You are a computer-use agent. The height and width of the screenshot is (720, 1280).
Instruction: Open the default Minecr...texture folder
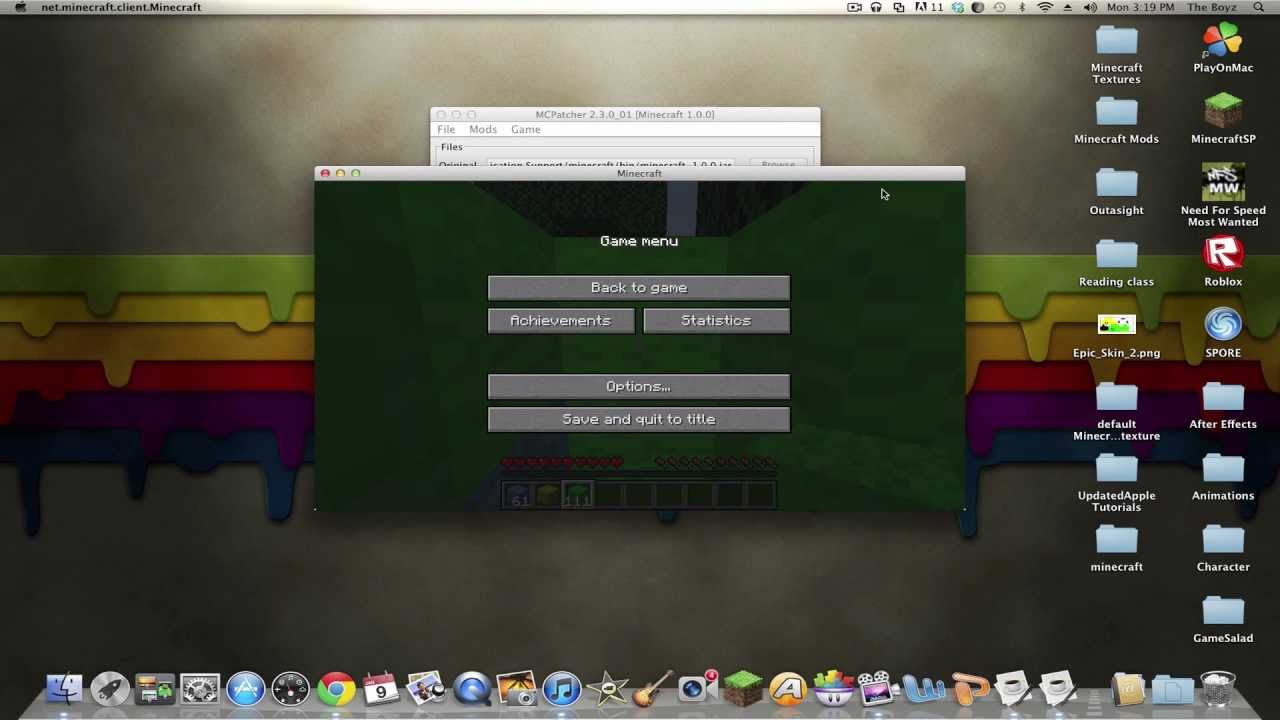[1116, 411]
